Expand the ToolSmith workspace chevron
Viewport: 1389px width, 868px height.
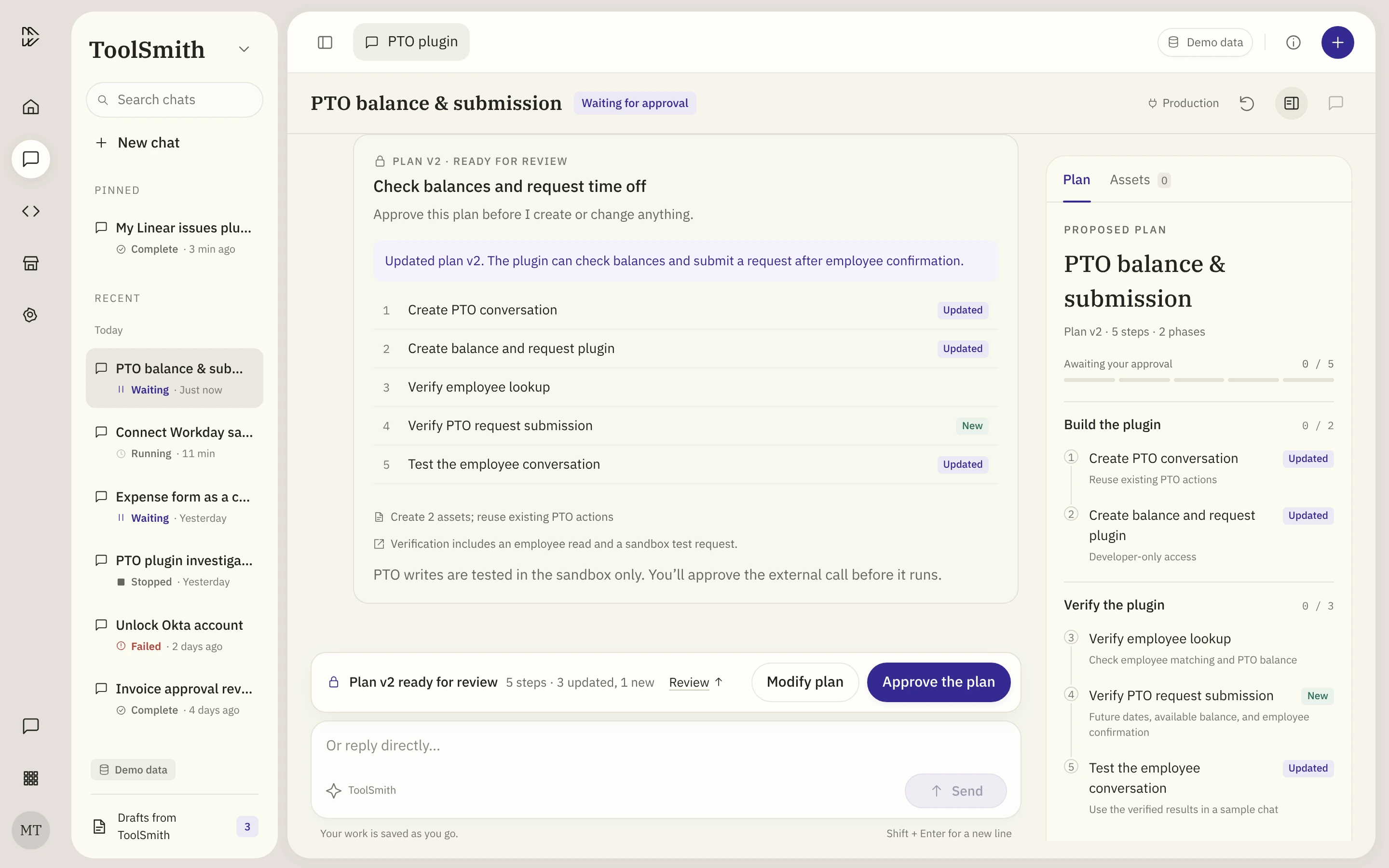(244, 49)
